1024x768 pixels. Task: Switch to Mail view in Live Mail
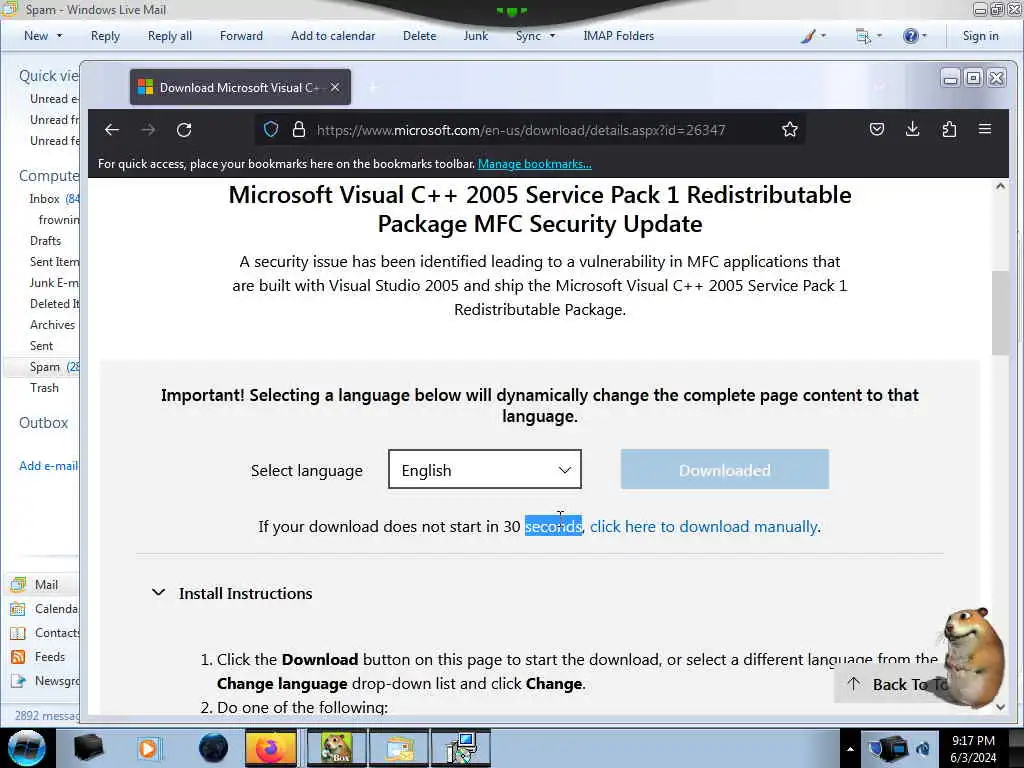(42, 584)
